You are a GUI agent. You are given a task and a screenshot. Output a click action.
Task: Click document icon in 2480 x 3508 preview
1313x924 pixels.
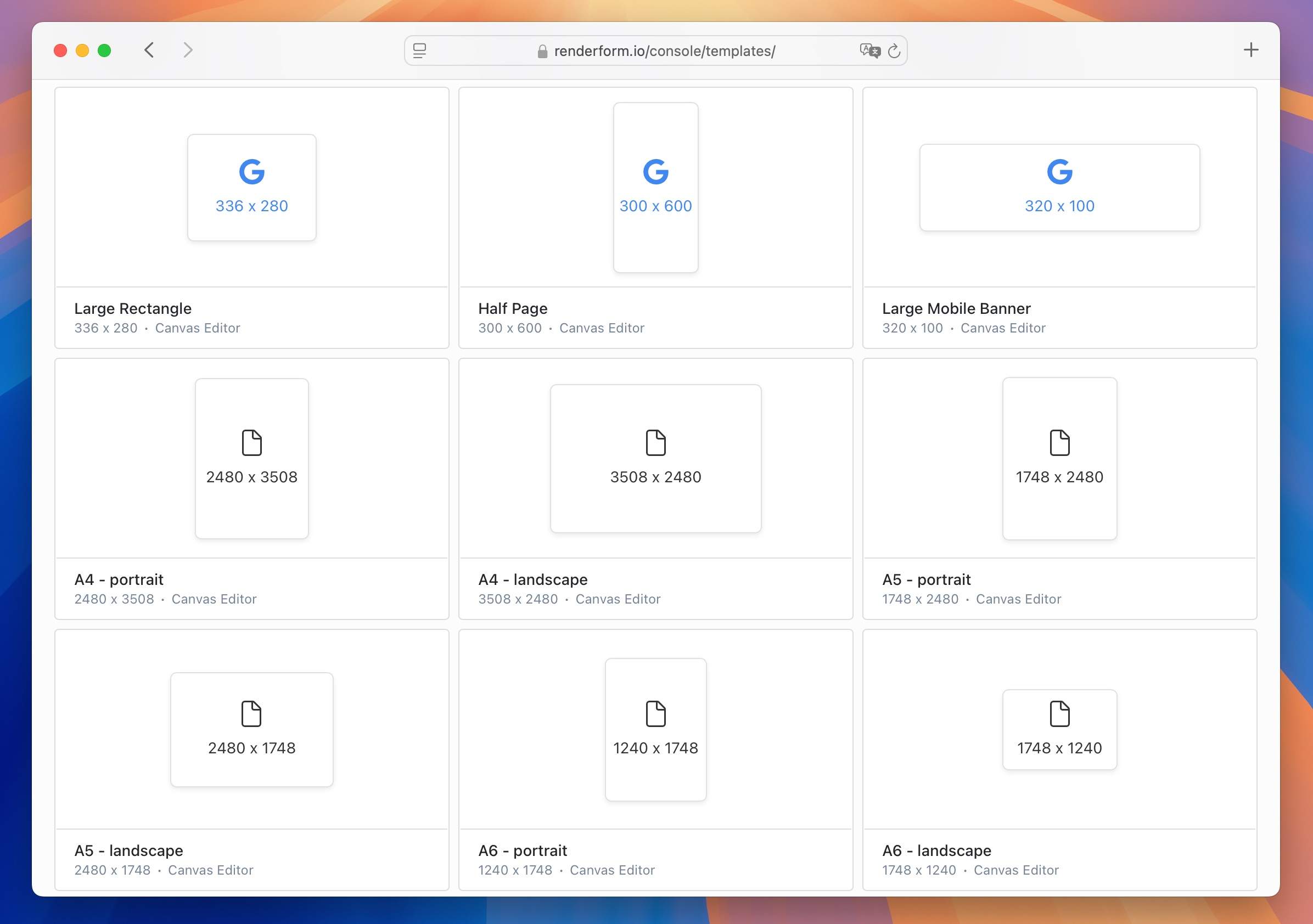251,443
